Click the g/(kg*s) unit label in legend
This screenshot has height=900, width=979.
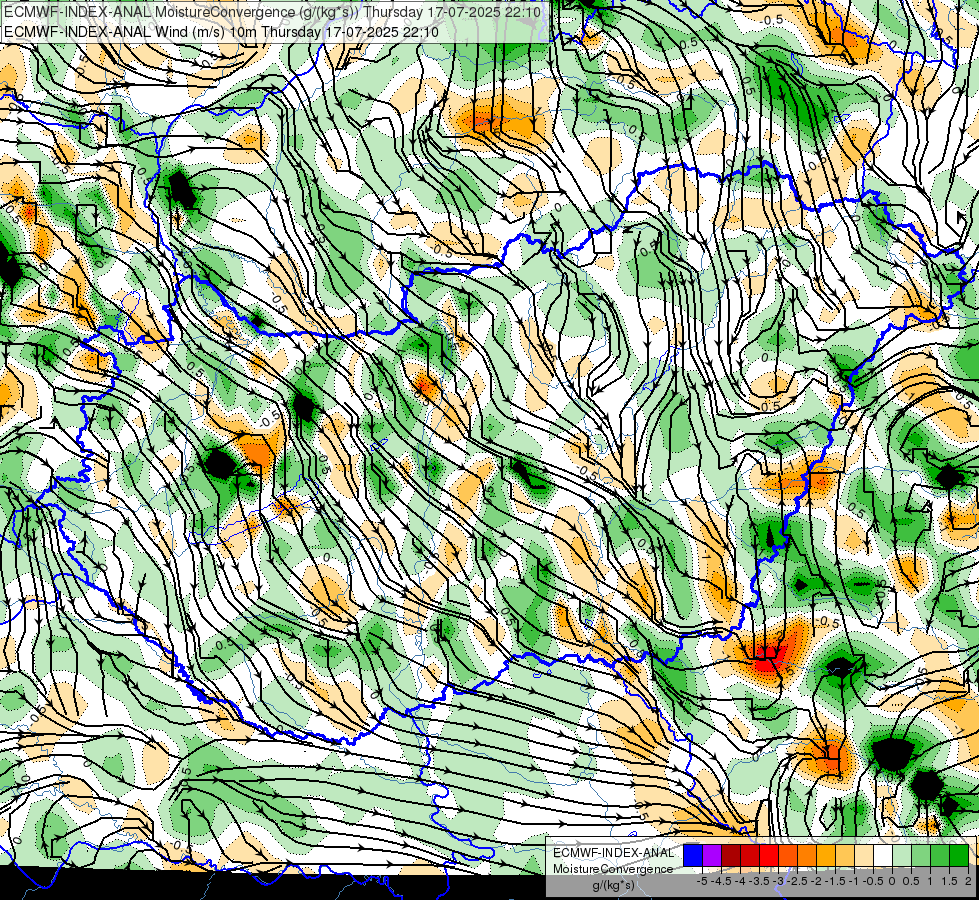pyautogui.click(x=613, y=886)
